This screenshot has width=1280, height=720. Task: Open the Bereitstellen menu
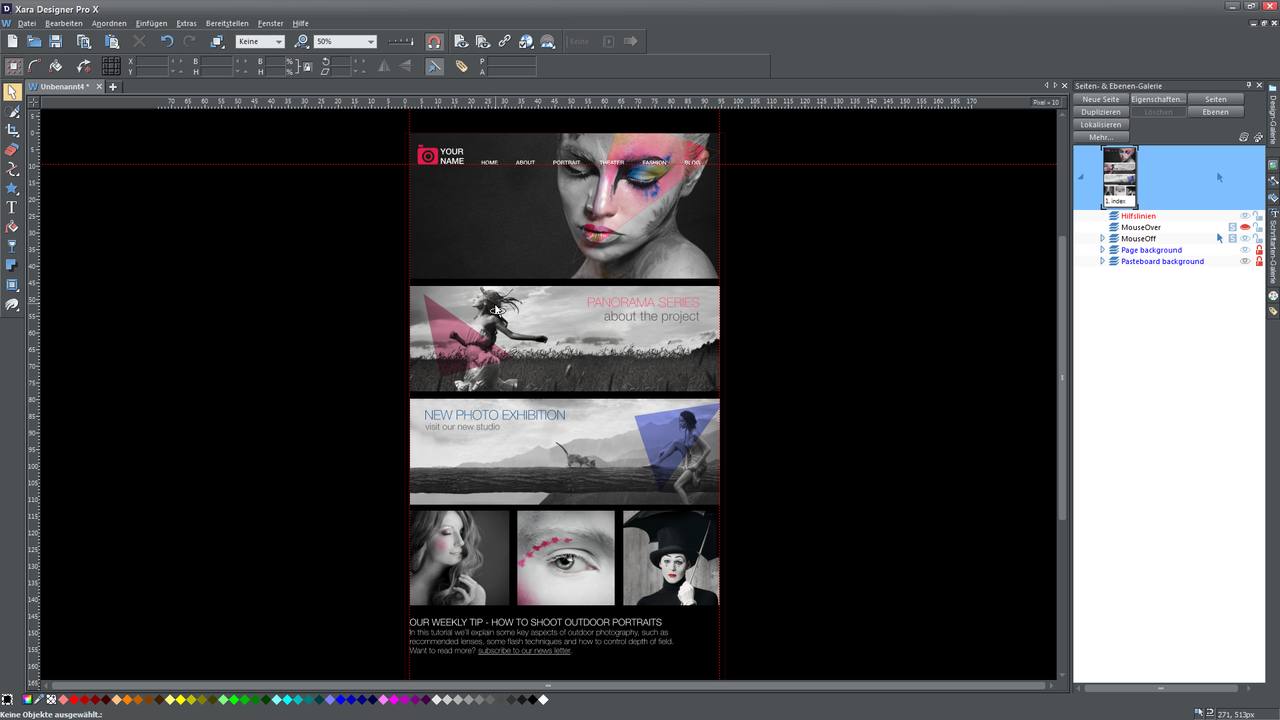pyautogui.click(x=225, y=23)
